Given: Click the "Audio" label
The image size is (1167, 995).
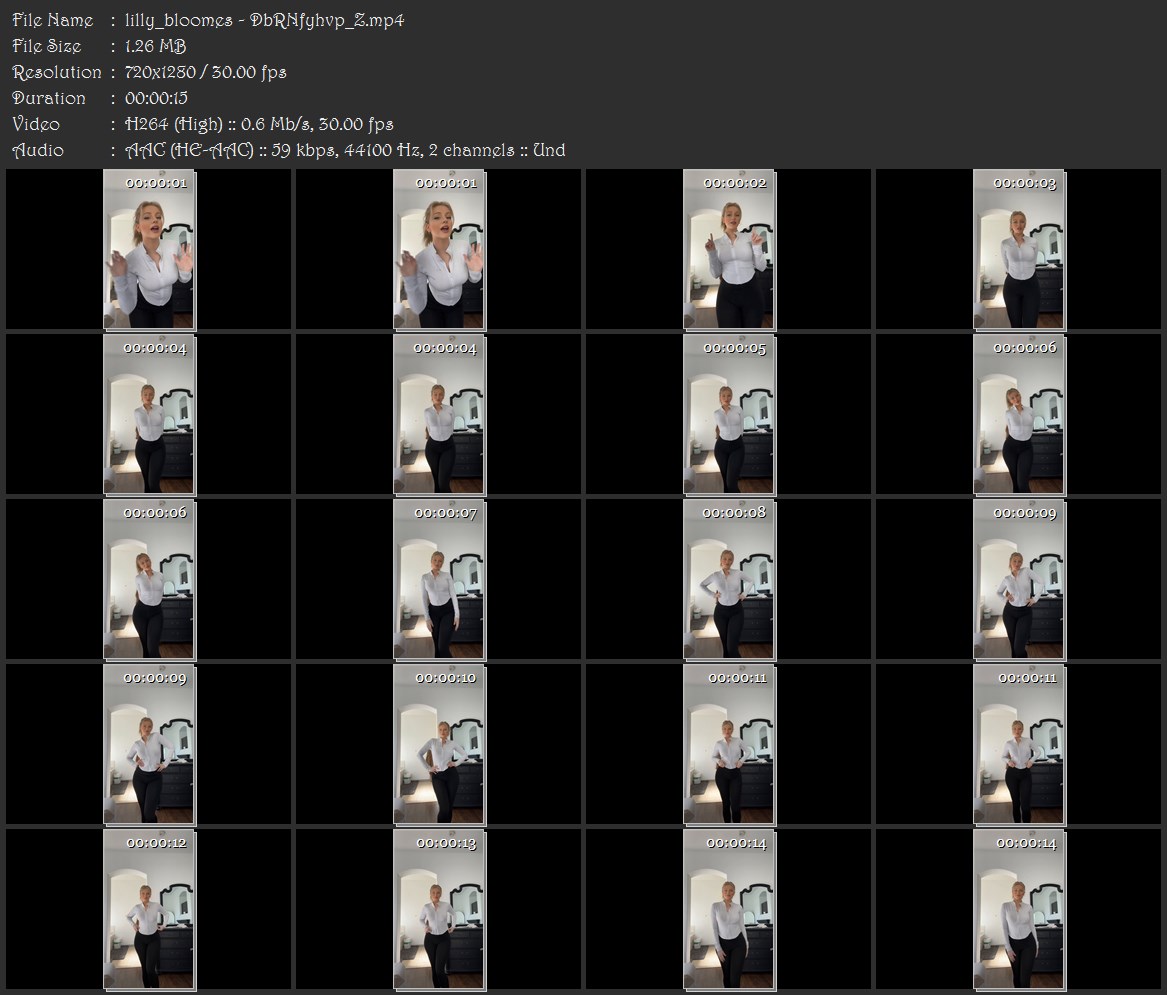Looking at the screenshot, I should coord(38,150).
